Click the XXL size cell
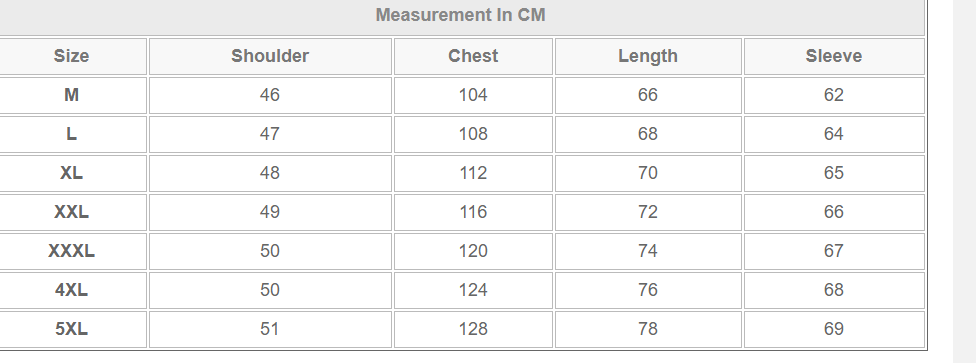This screenshot has width=976, height=363. (x=72, y=212)
